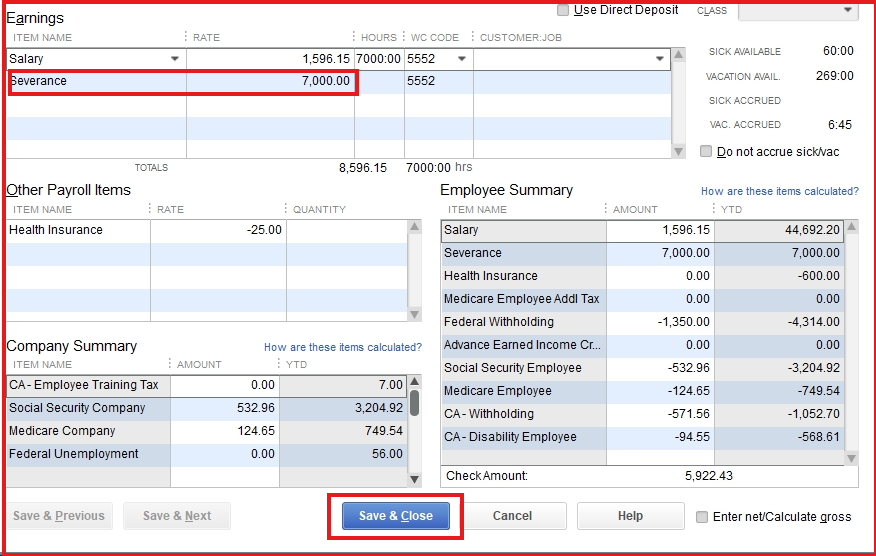The width and height of the screenshot is (876, 556).
Task: Edit the Health Insurance rate field
Action: coord(218,230)
